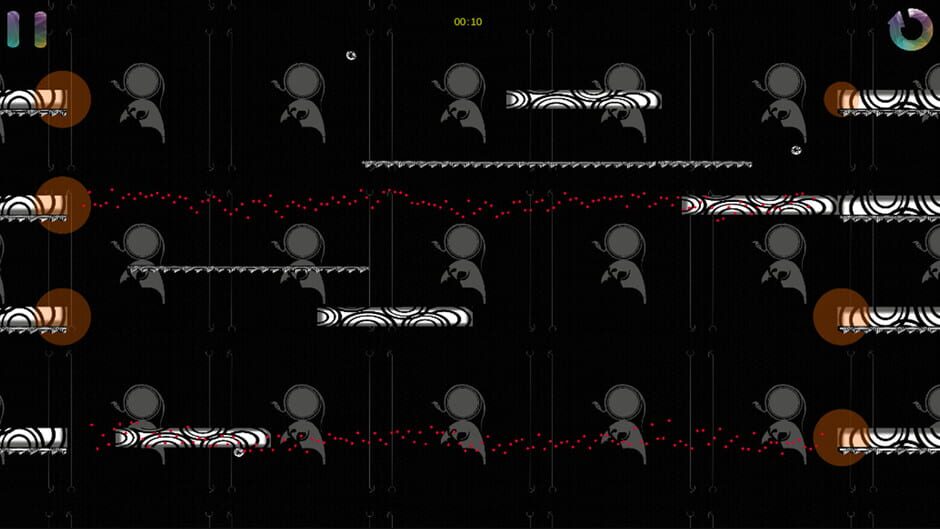The width and height of the screenshot is (940, 529).
Task: Pause the game with the pause button
Action: (27, 30)
